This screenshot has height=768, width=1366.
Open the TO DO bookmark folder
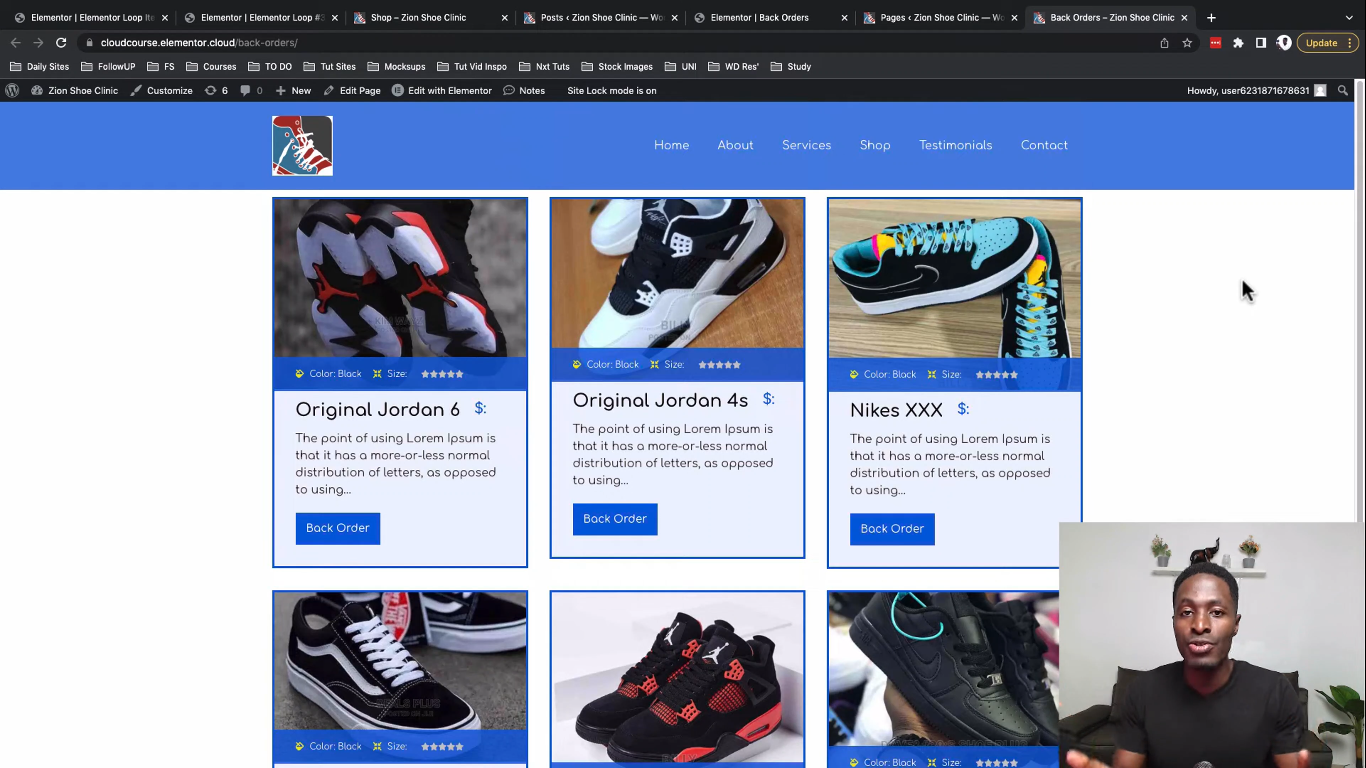click(270, 66)
